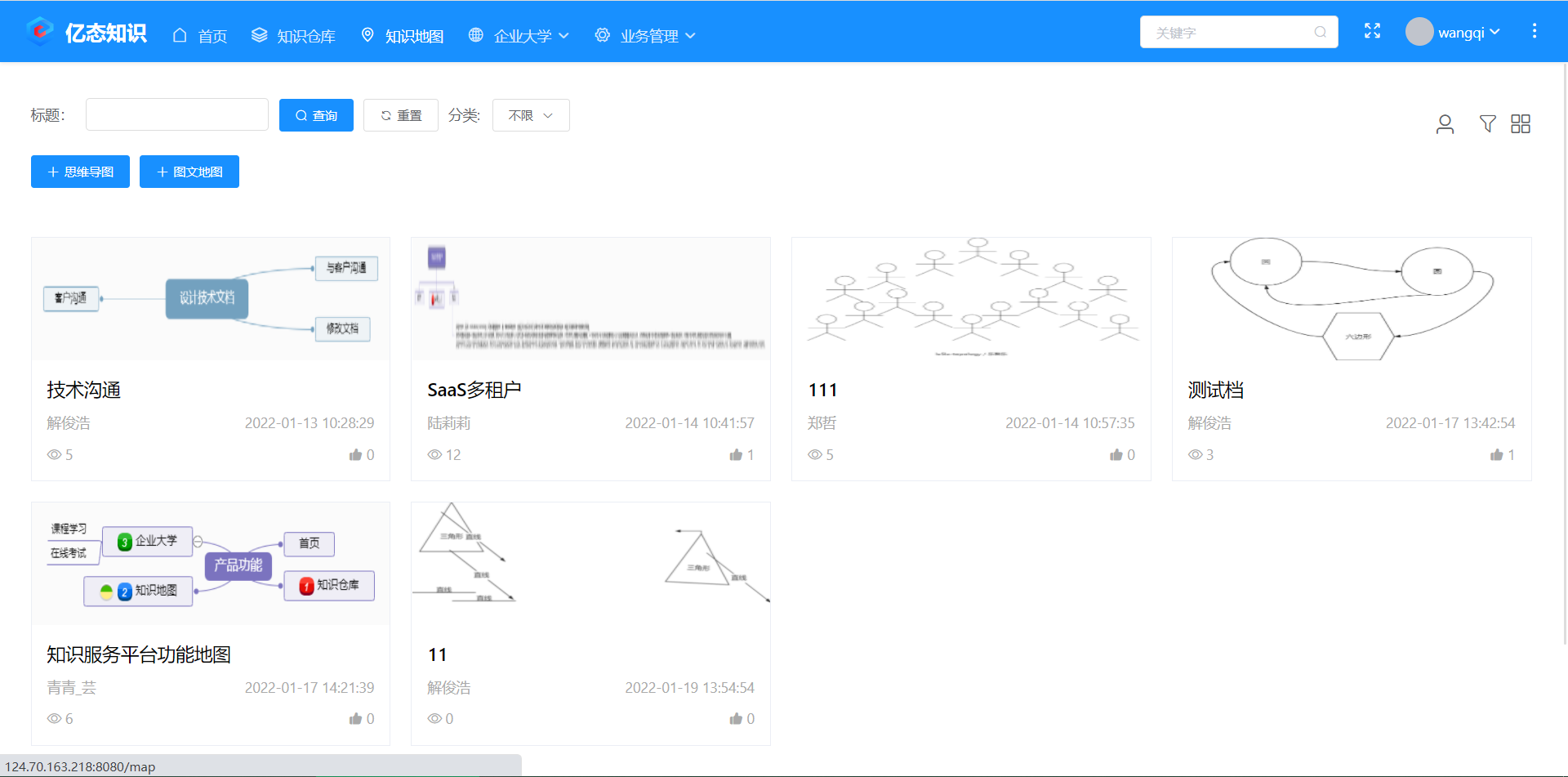
Task: Click the funnel filter icon
Action: [1487, 123]
